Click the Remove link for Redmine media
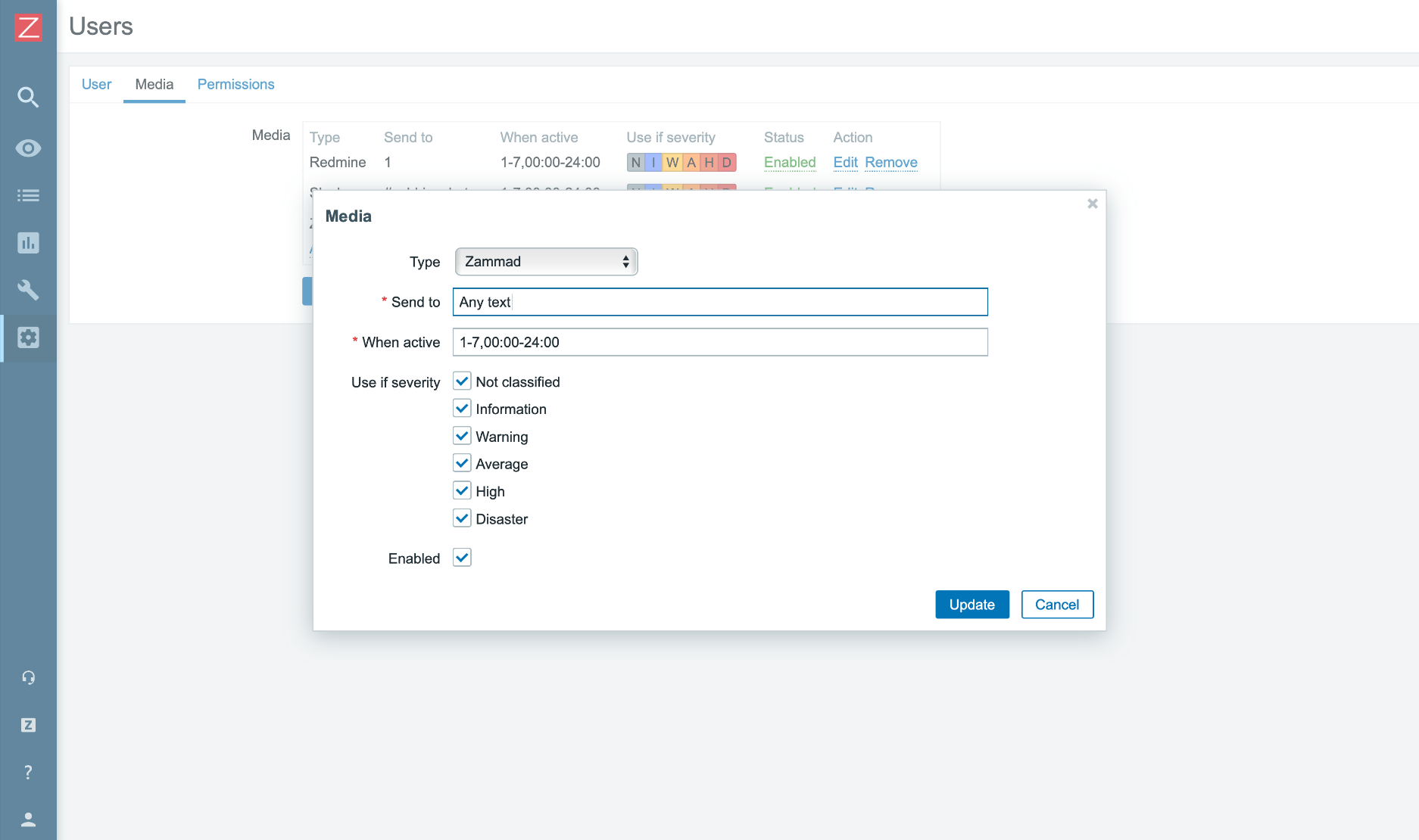The width and height of the screenshot is (1419, 840). (890, 162)
